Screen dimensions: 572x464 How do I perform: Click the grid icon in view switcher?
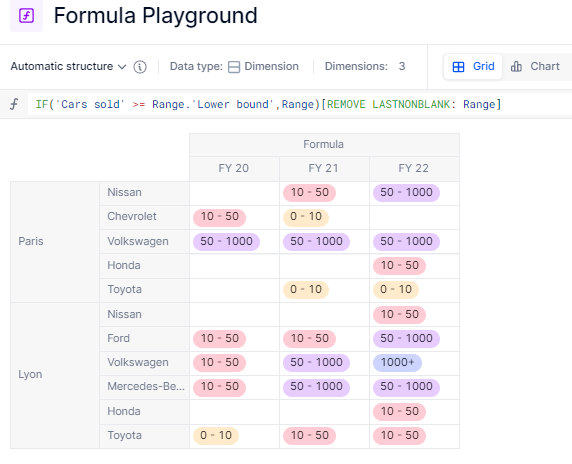[458, 67]
